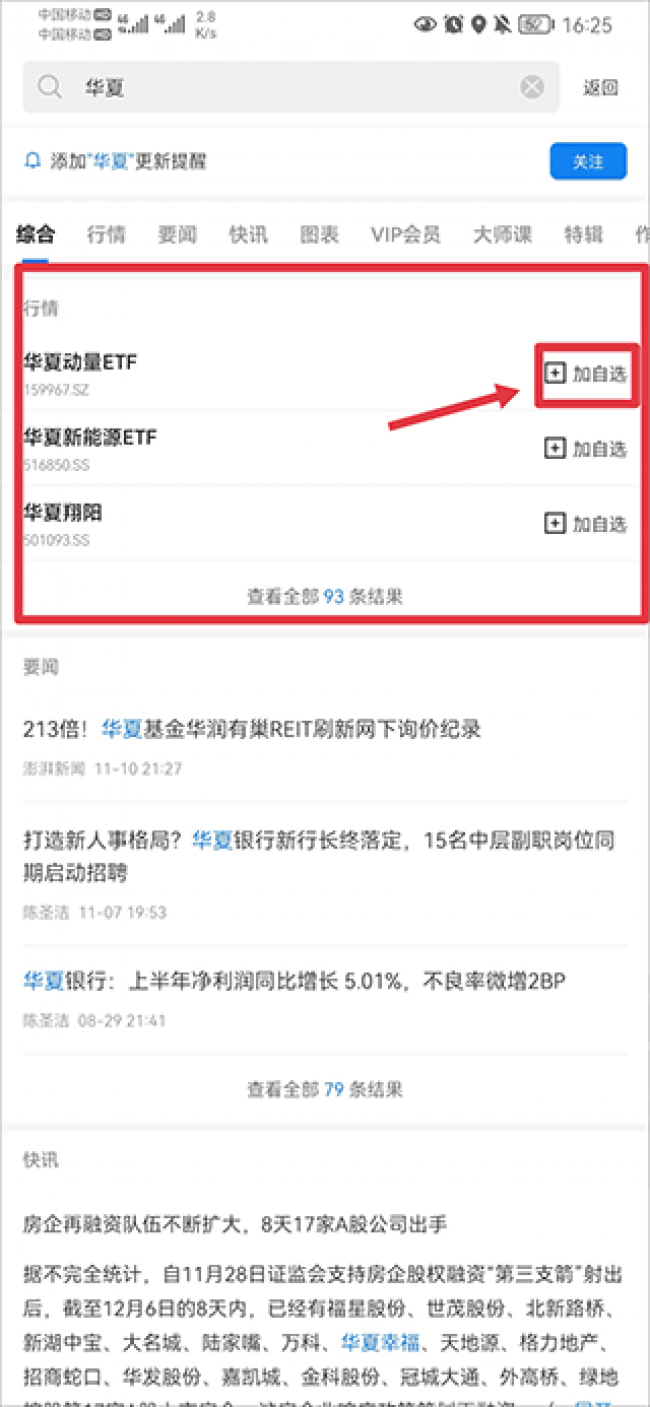Open the 华润有巢REIT news headline
650x1407 pixels.
[252, 729]
